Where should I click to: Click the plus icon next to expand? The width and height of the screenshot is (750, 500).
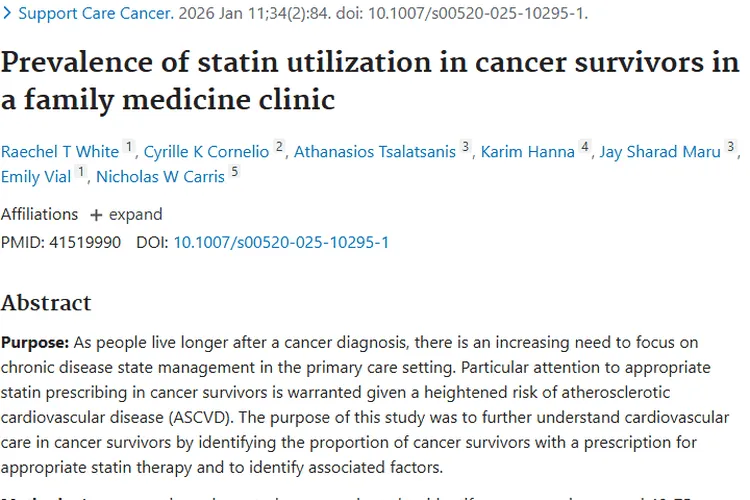(x=96, y=215)
